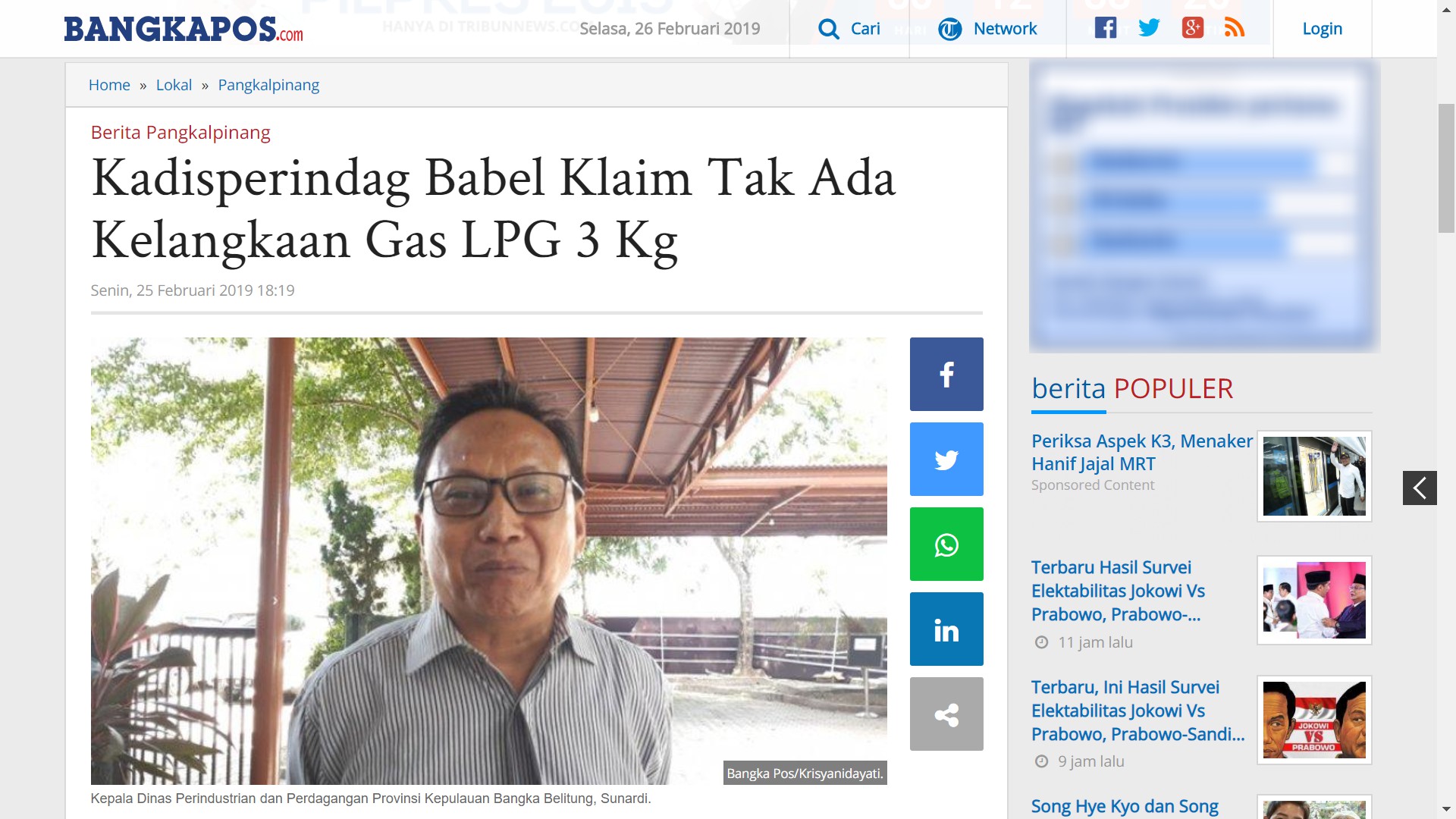The height and width of the screenshot is (819, 1456).
Task: Expand the side panel arrow
Action: (x=1420, y=488)
